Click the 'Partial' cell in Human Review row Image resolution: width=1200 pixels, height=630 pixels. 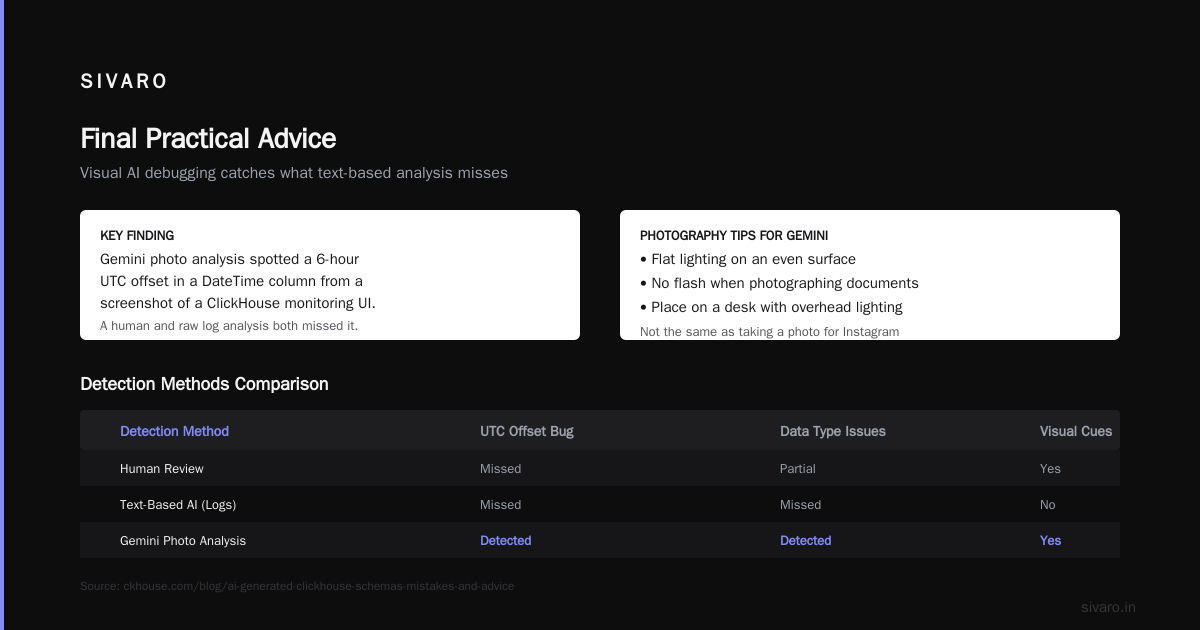pyautogui.click(x=798, y=468)
